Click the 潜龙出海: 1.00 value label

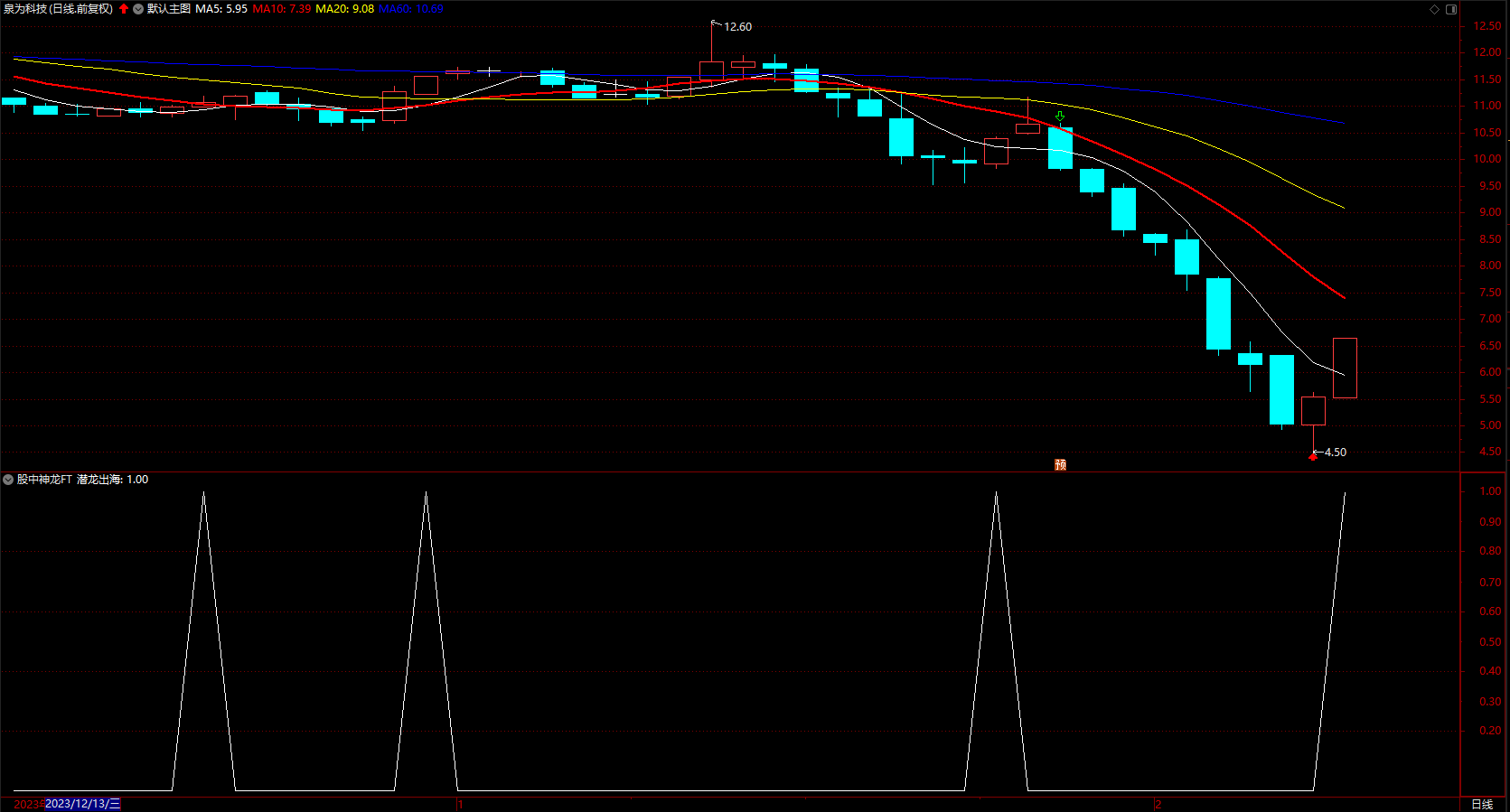(x=112, y=480)
